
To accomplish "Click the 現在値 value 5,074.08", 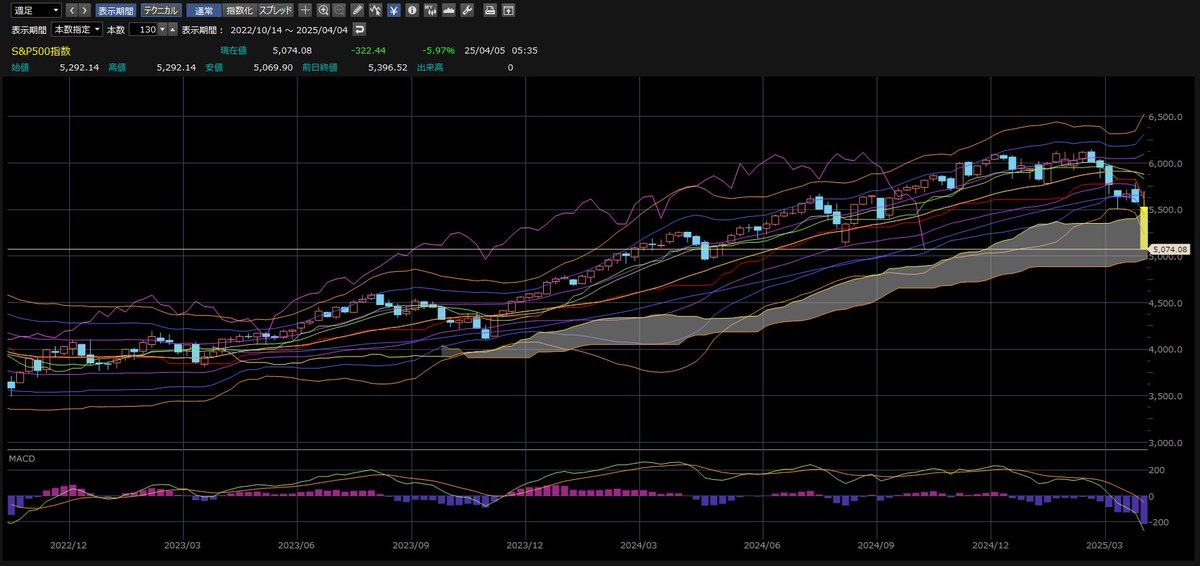I will (291, 51).
